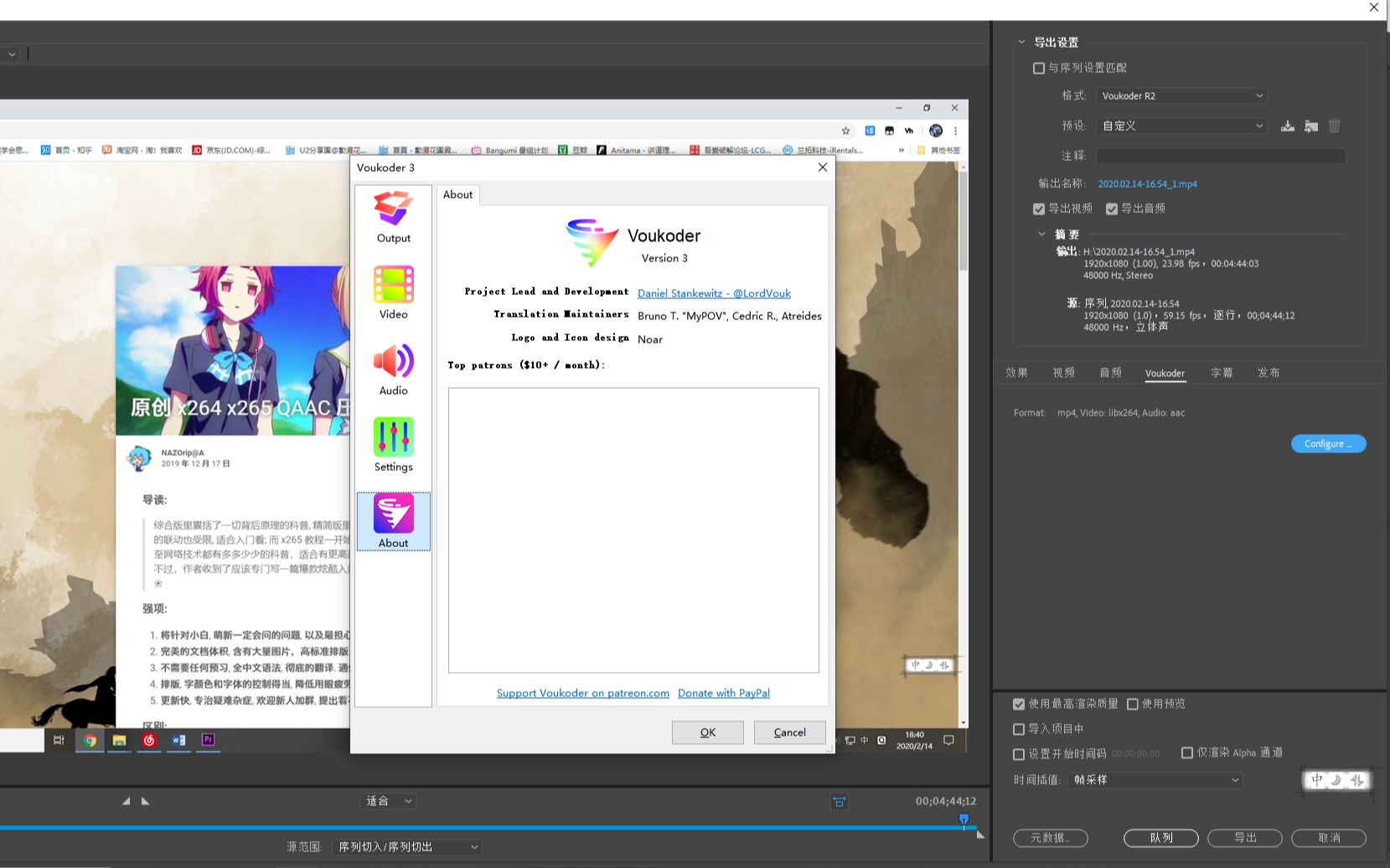
Task: Switch to the 视频 tab
Action: [x=1064, y=373]
